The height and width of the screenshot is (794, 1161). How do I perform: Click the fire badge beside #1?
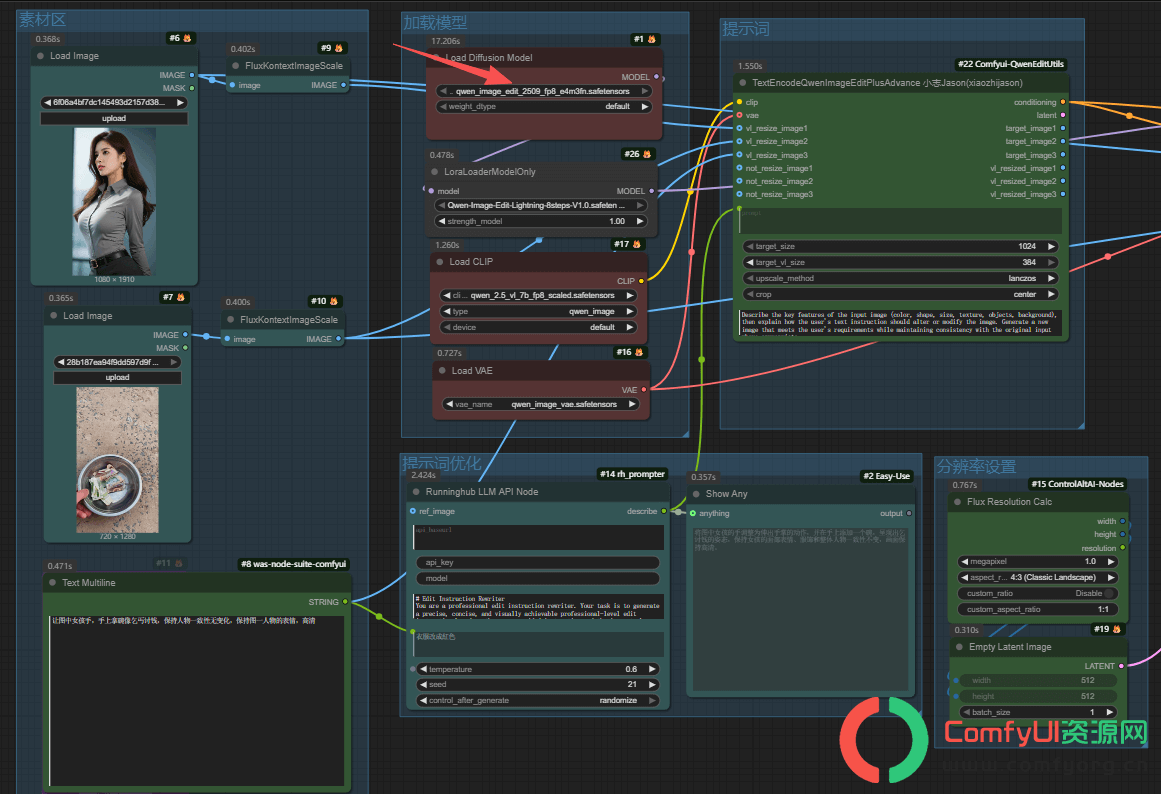652,39
